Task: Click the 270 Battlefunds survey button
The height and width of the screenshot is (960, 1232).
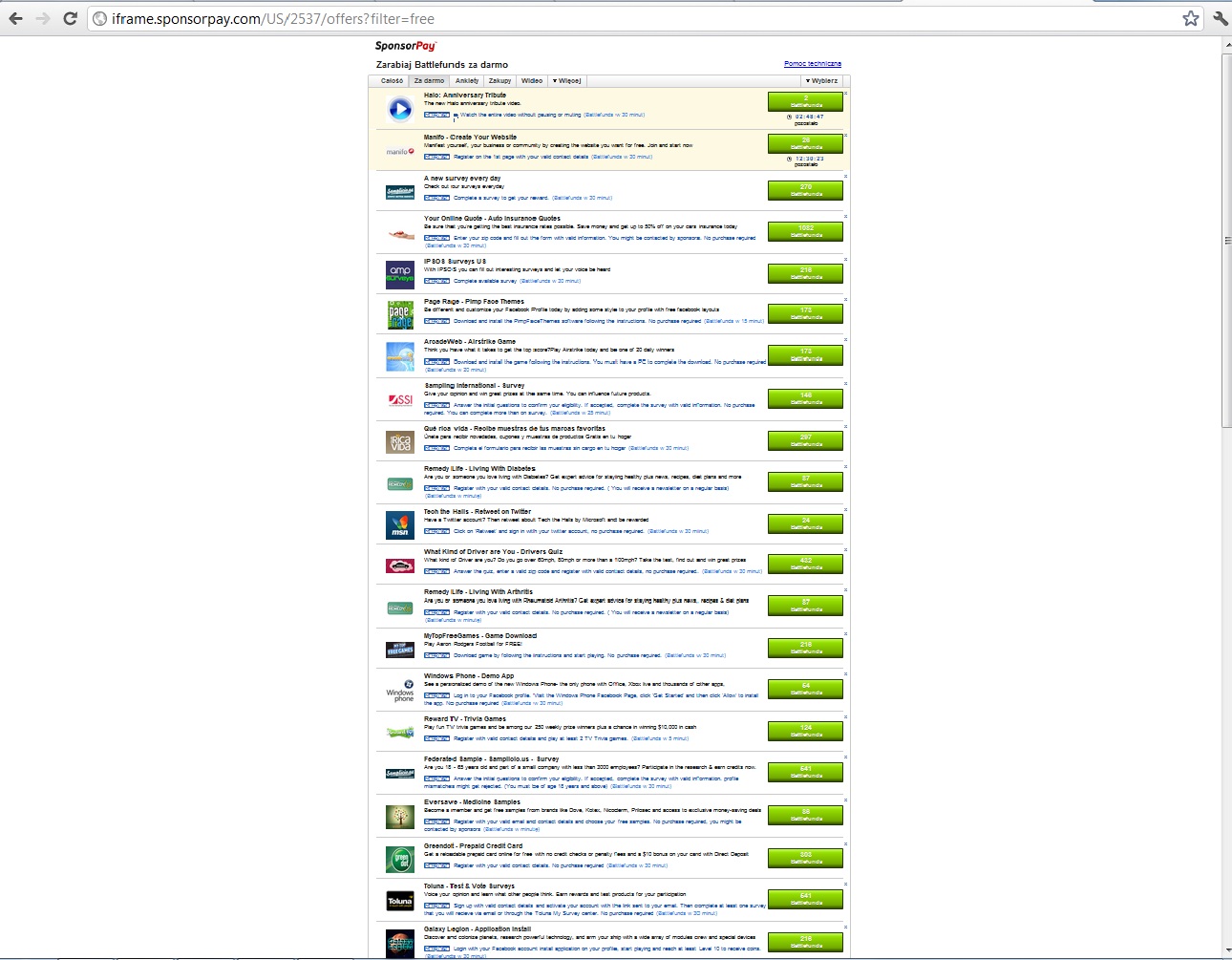Action: click(x=805, y=190)
